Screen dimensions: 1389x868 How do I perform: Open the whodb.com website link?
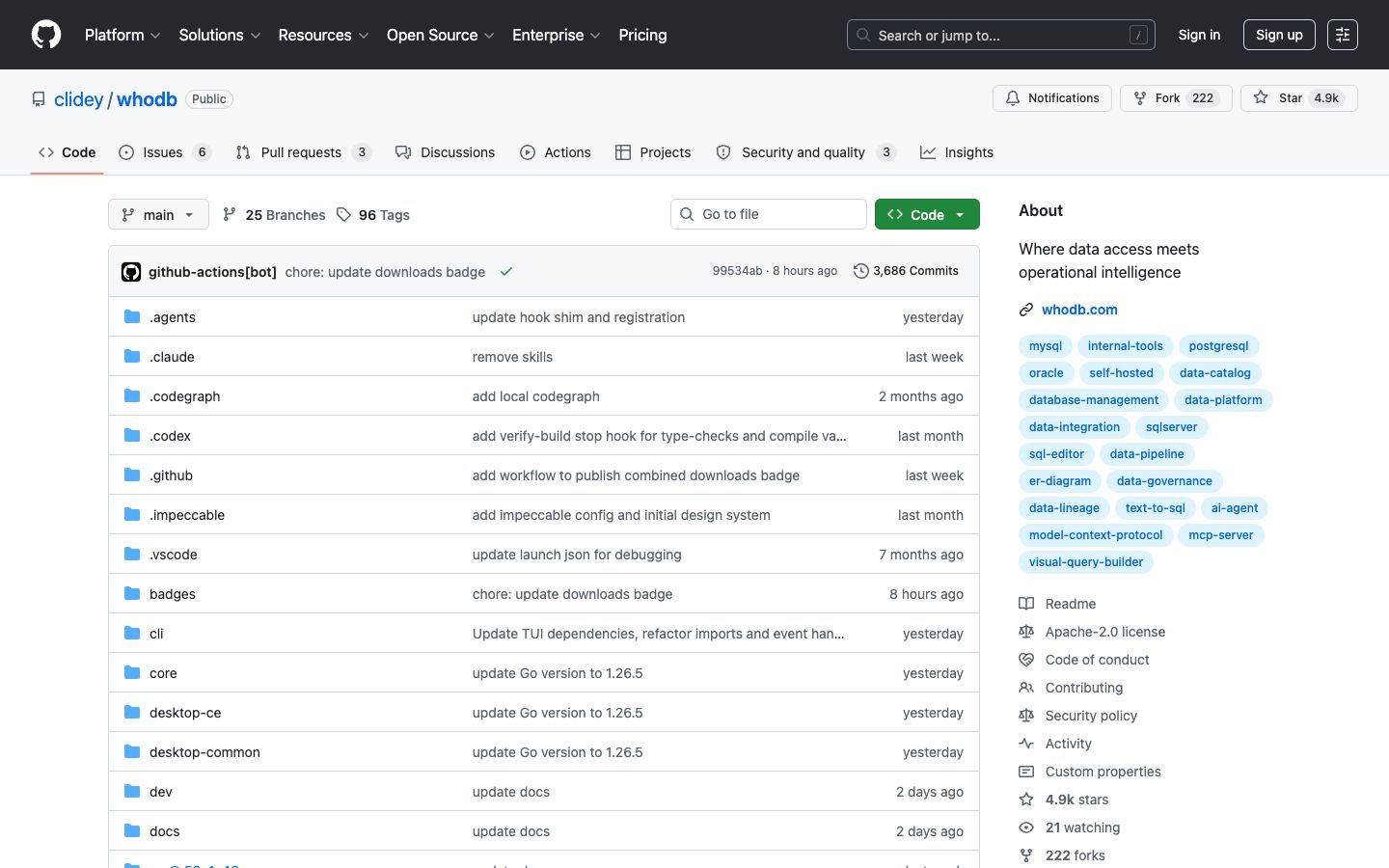pos(1079,310)
